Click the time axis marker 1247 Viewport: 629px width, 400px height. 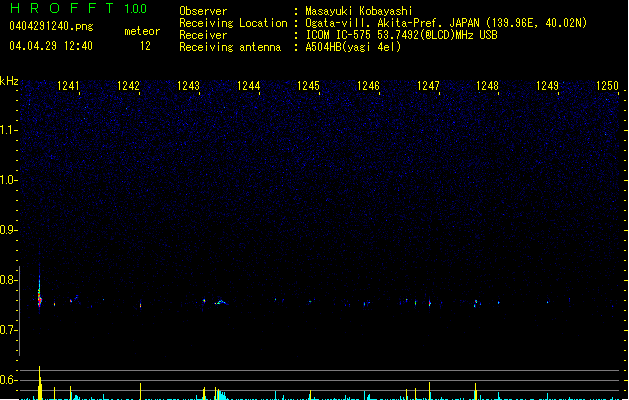[428, 86]
